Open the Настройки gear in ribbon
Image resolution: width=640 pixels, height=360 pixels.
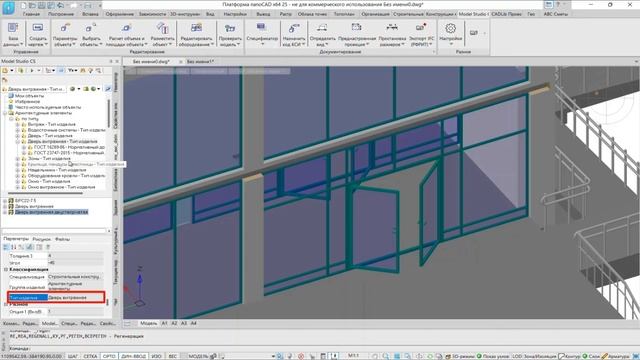coord(451,34)
